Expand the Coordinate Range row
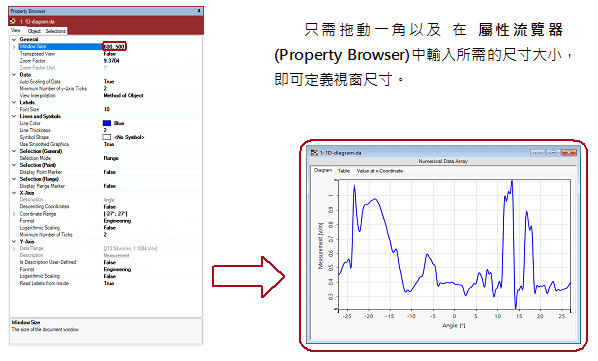 14,214
